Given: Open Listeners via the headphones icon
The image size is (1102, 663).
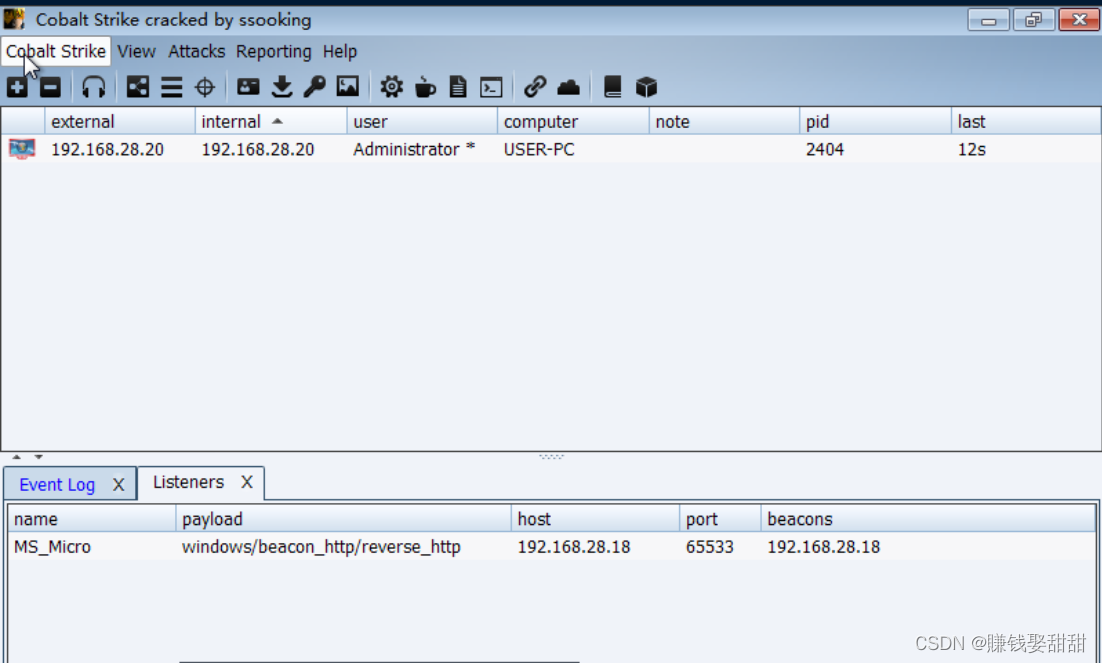Looking at the screenshot, I should [93, 87].
